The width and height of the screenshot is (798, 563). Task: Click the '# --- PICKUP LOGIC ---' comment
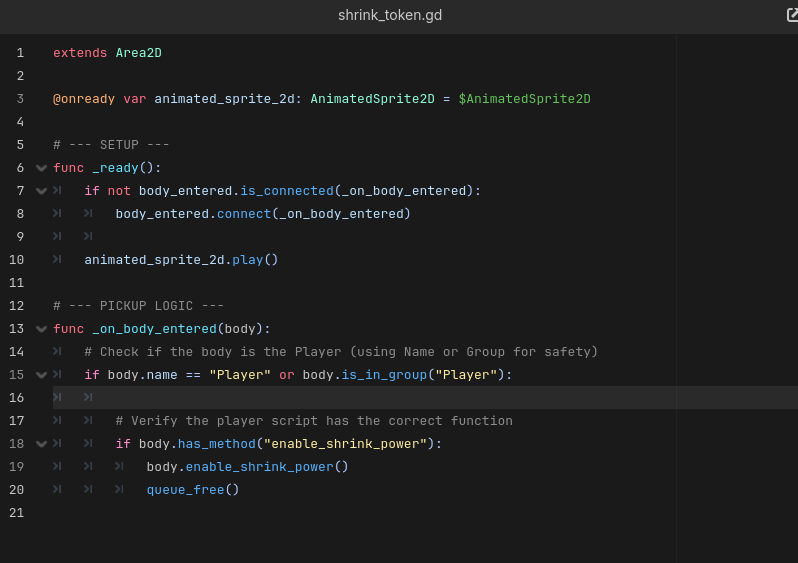pyautogui.click(x=138, y=306)
